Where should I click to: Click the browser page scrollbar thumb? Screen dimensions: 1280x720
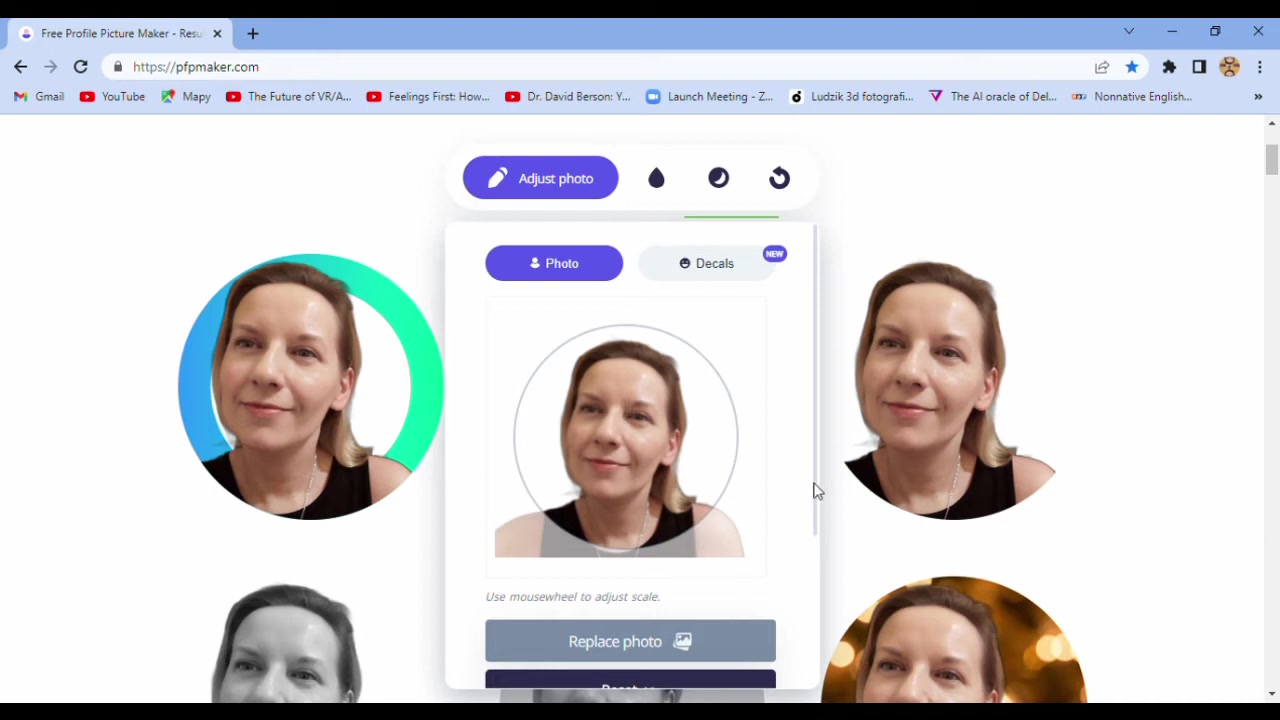click(x=1271, y=160)
